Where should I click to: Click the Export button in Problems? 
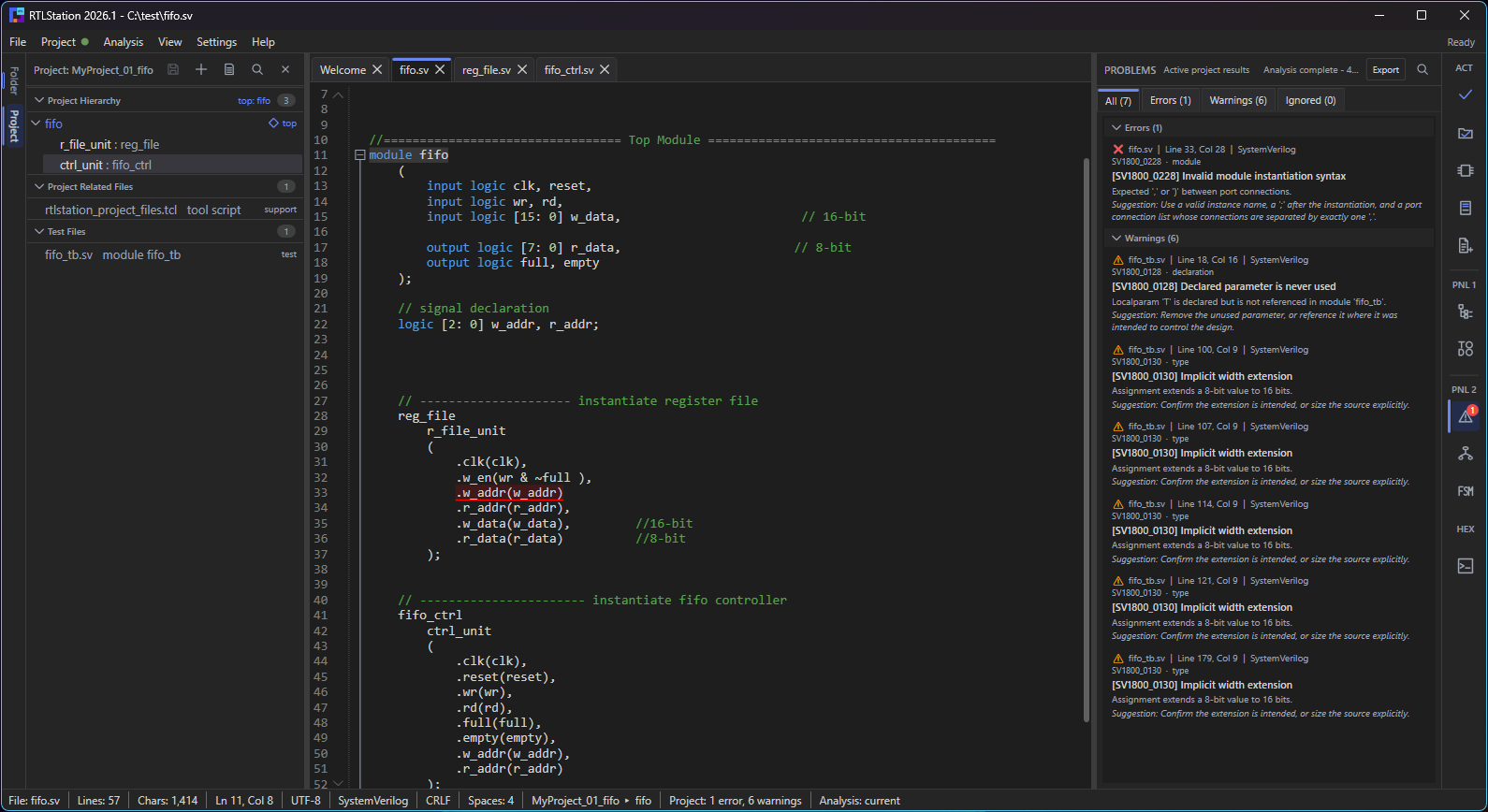coord(1385,69)
